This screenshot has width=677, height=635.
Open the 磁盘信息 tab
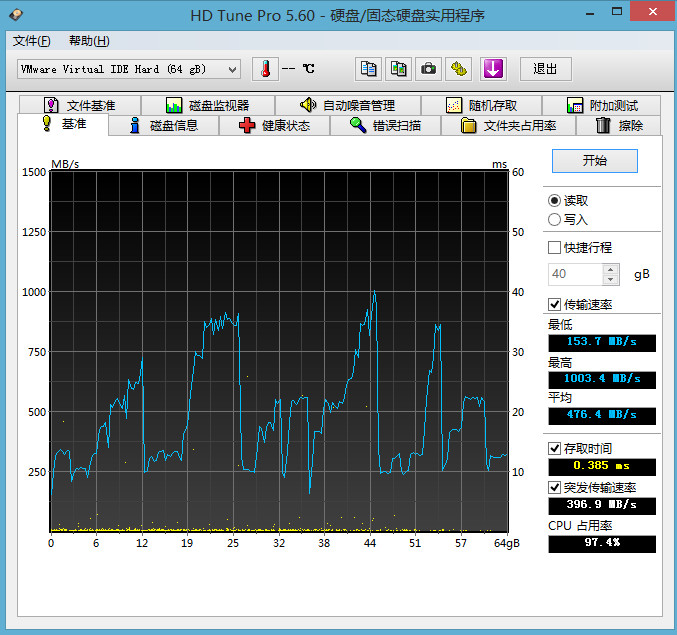(x=164, y=126)
